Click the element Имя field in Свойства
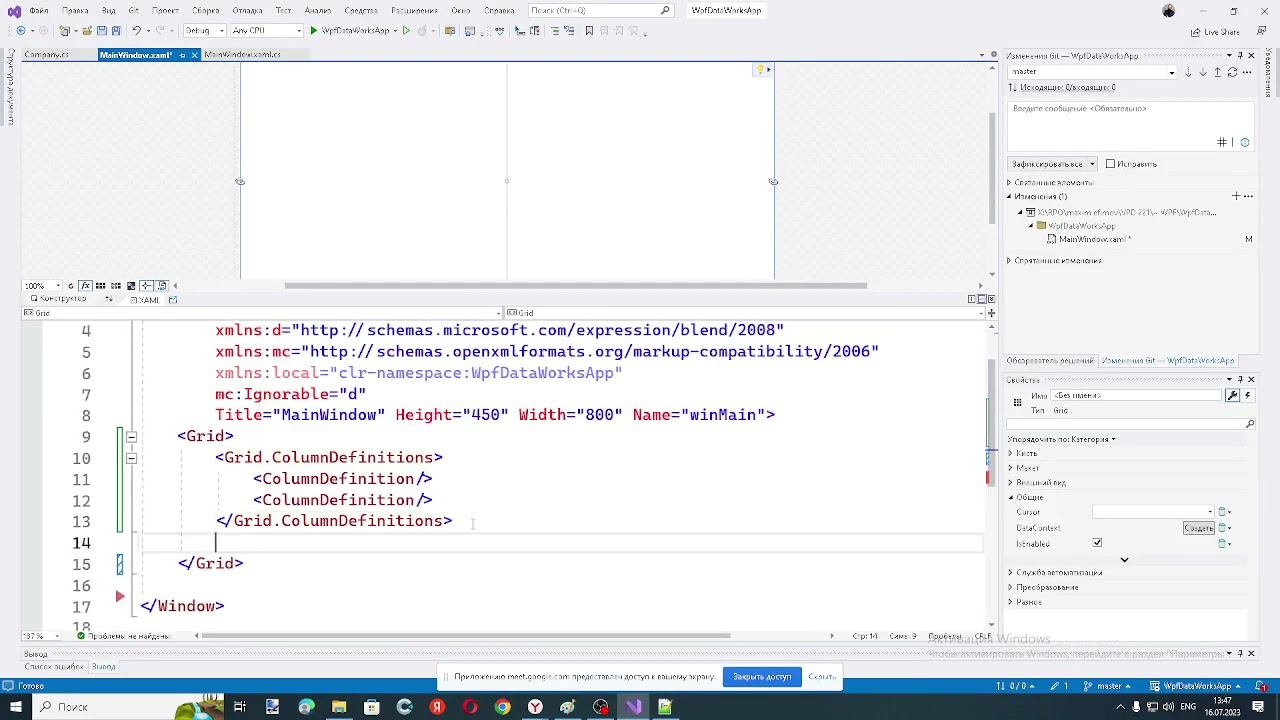The width and height of the screenshot is (1280, 720). click(1135, 395)
